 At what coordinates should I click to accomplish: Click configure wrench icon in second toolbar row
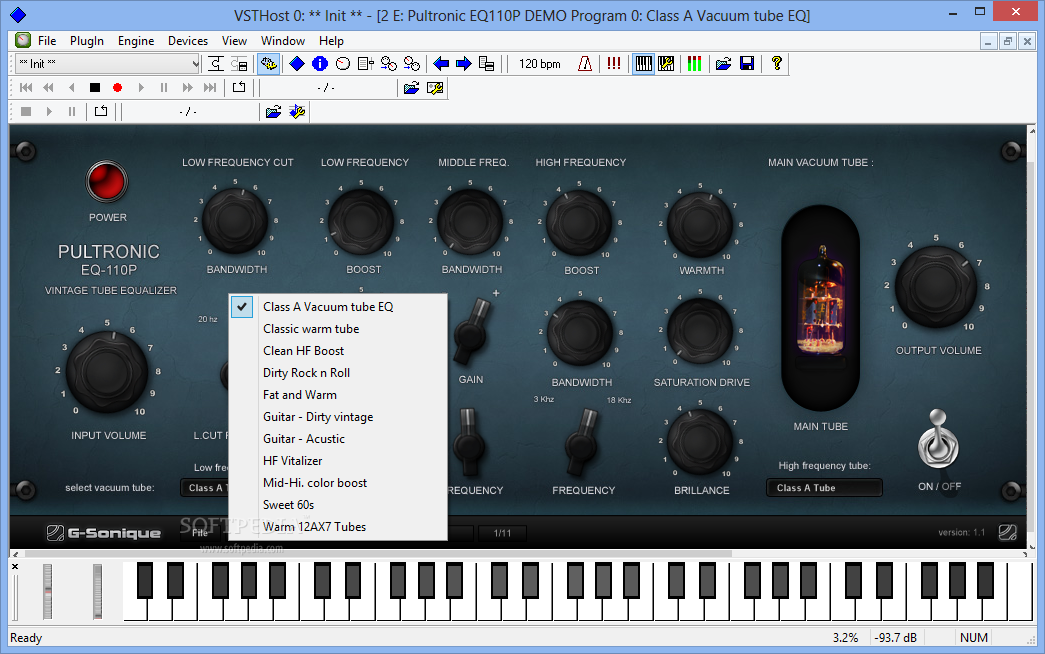pos(435,87)
